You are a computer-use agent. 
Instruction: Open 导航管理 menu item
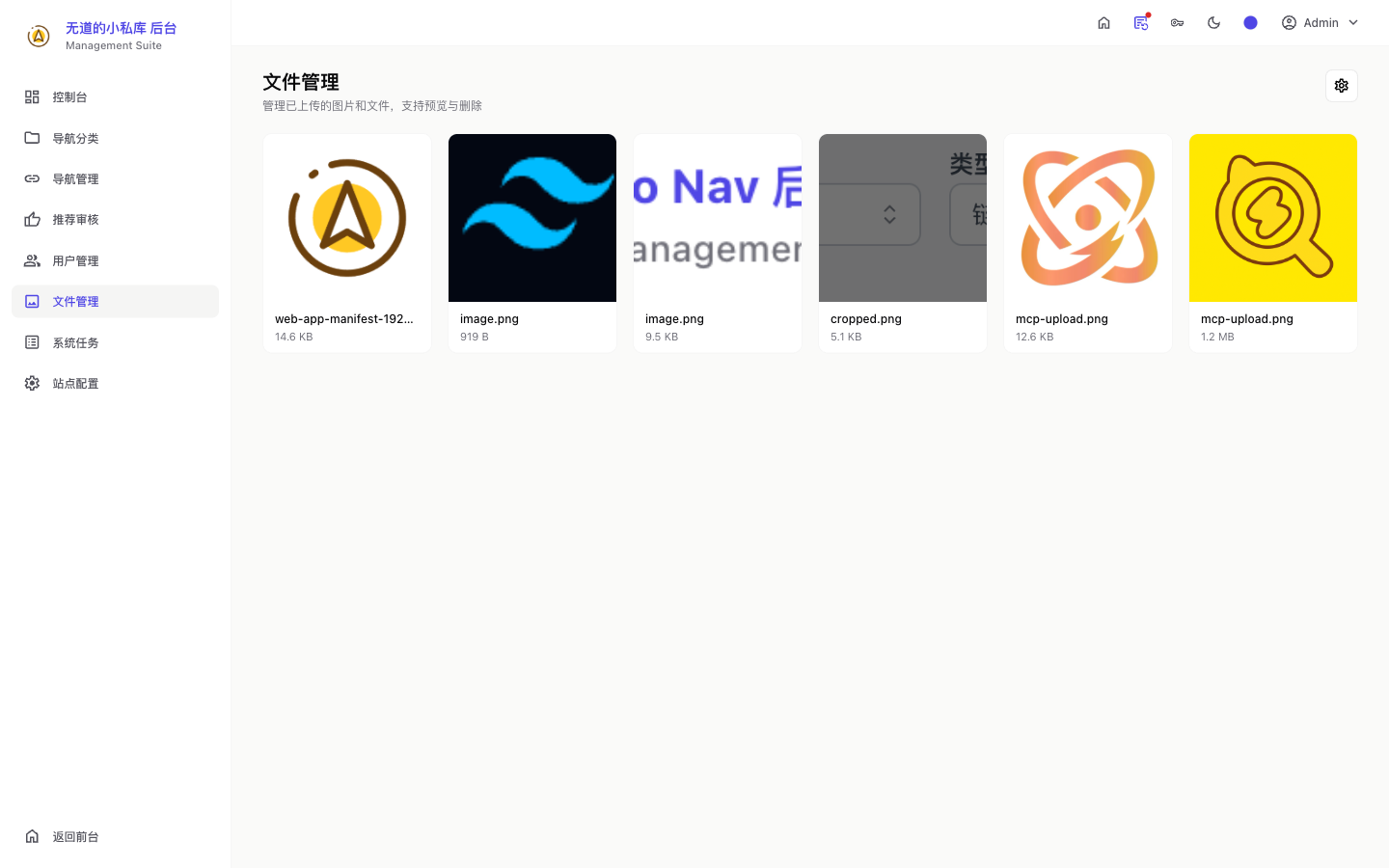tap(115, 178)
